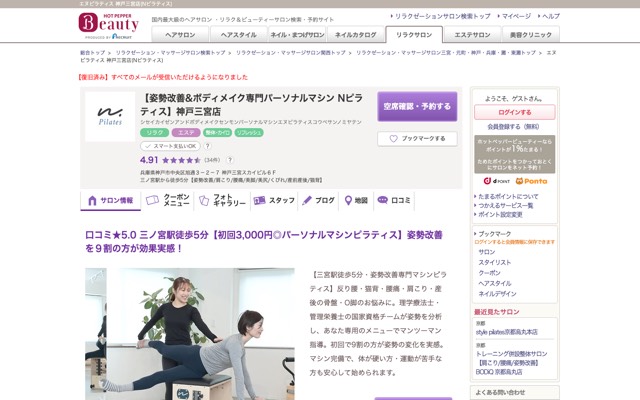This screenshot has width=640, height=400.
Task: Click ネイルデザイン under bookmark list
Action: pyautogui.click(x=498, y=294)
